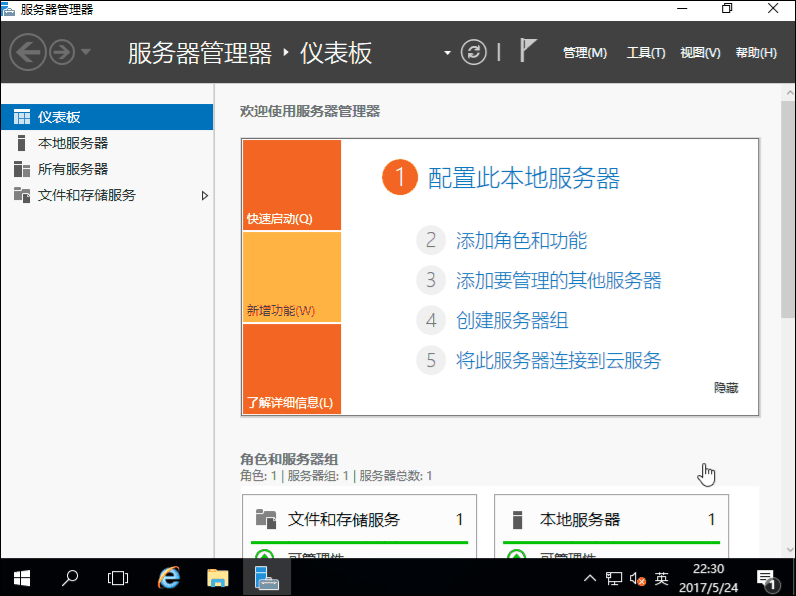The height and width of the screenshot is (596, 796).
Task: Click the 所有服务器 sidebar icon
Action: pos(22,169)
